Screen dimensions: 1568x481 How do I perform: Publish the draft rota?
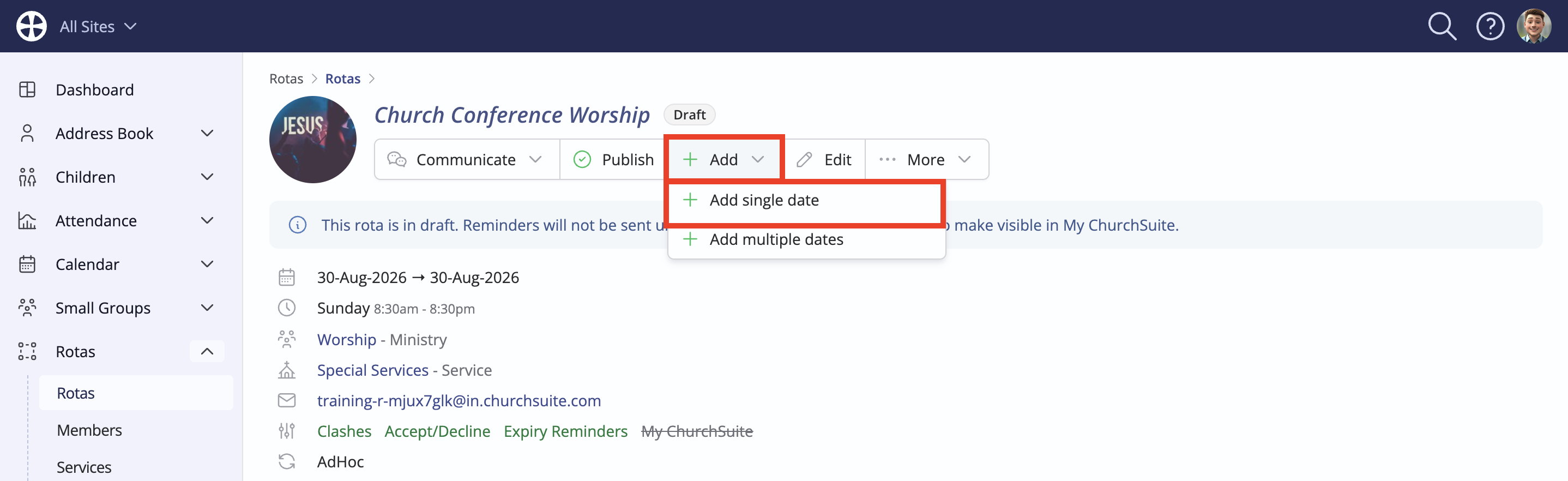pyautogui.click(x=613, y=160)
